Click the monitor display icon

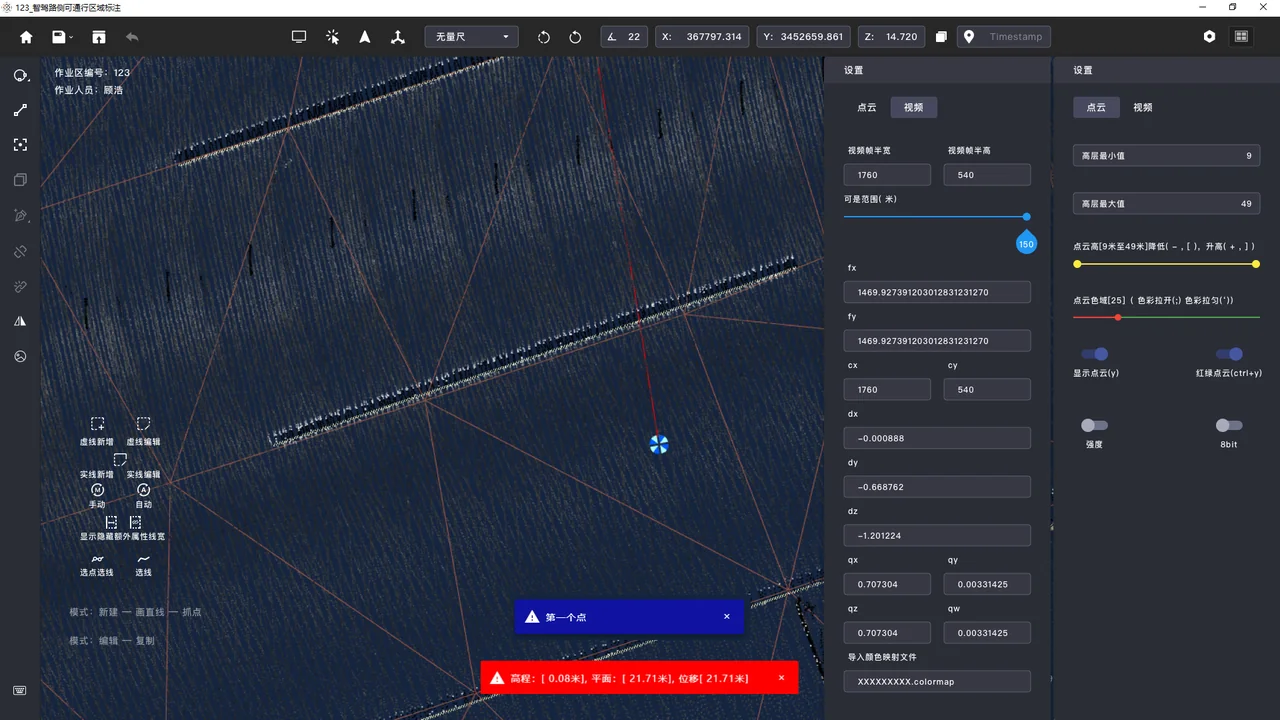[x=299, y=37]
